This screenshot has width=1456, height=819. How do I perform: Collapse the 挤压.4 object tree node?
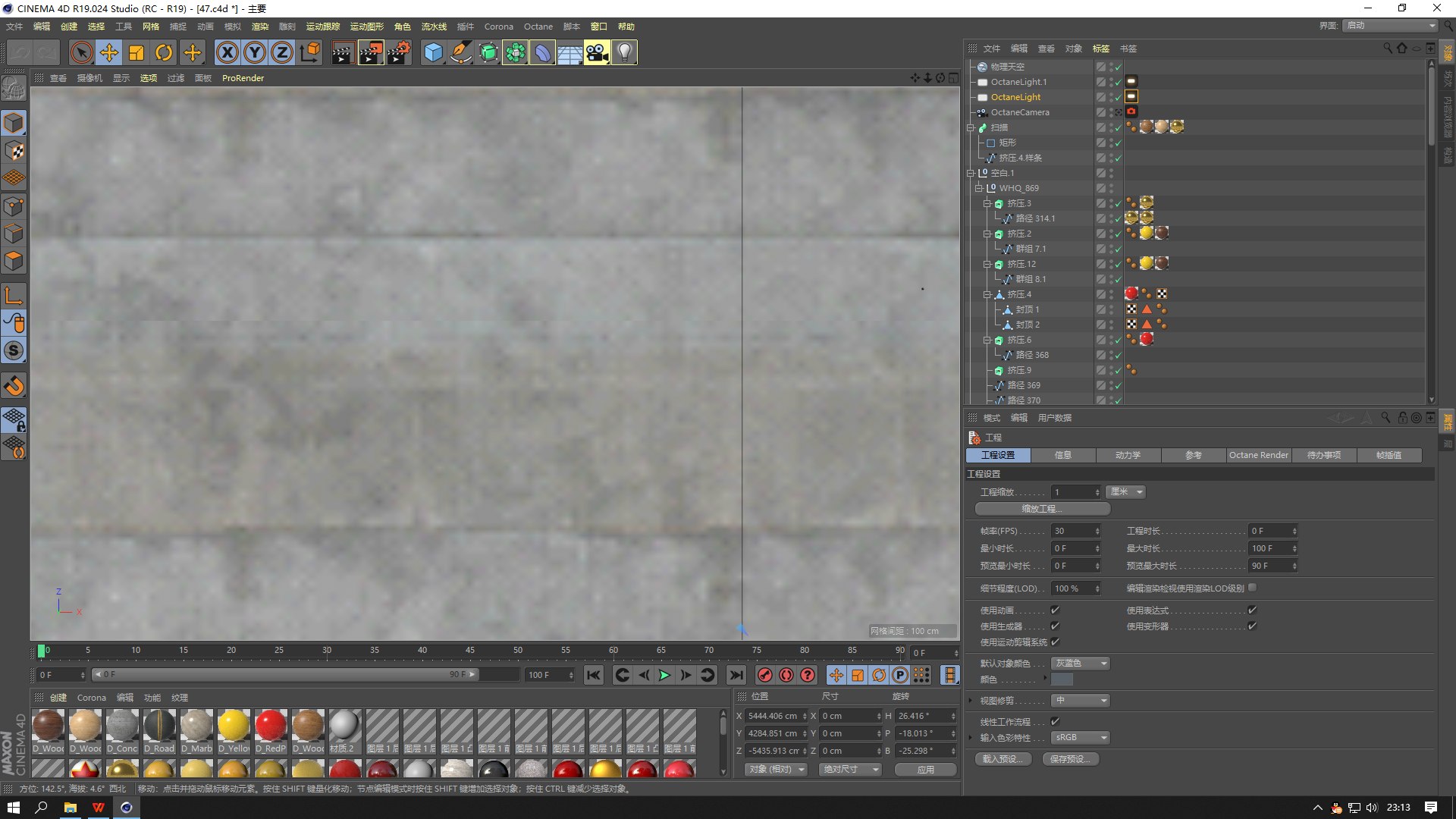point(987,294)
